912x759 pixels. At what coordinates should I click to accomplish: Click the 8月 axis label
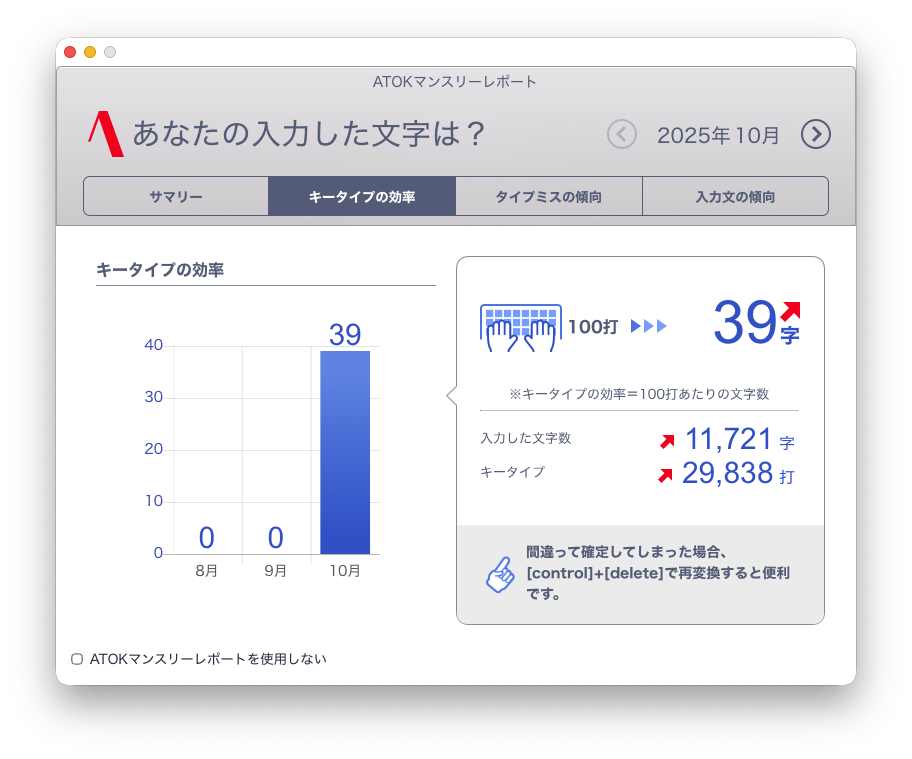coord(207,571)
